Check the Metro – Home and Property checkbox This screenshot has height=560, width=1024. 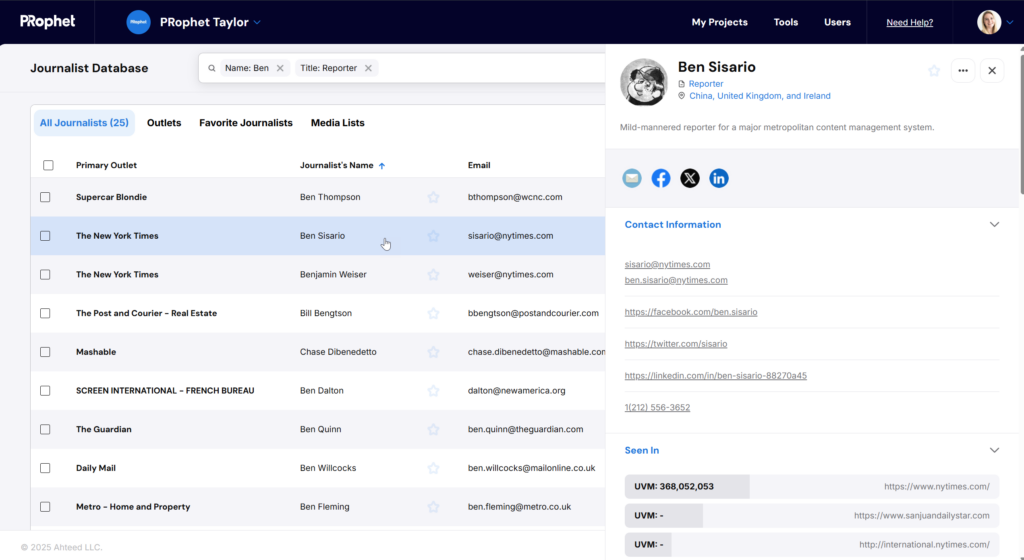tap(45, 506)
